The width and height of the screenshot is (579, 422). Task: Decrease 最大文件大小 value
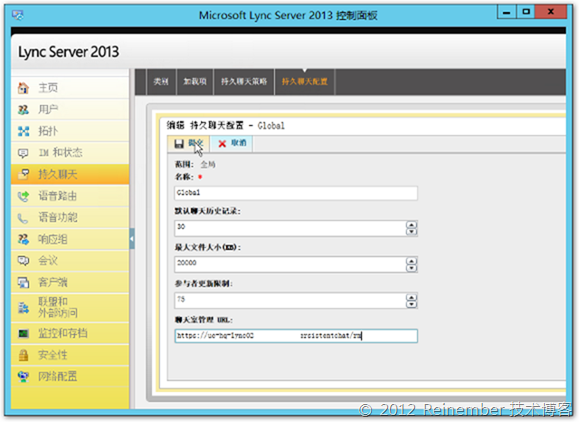pos(411,268)
